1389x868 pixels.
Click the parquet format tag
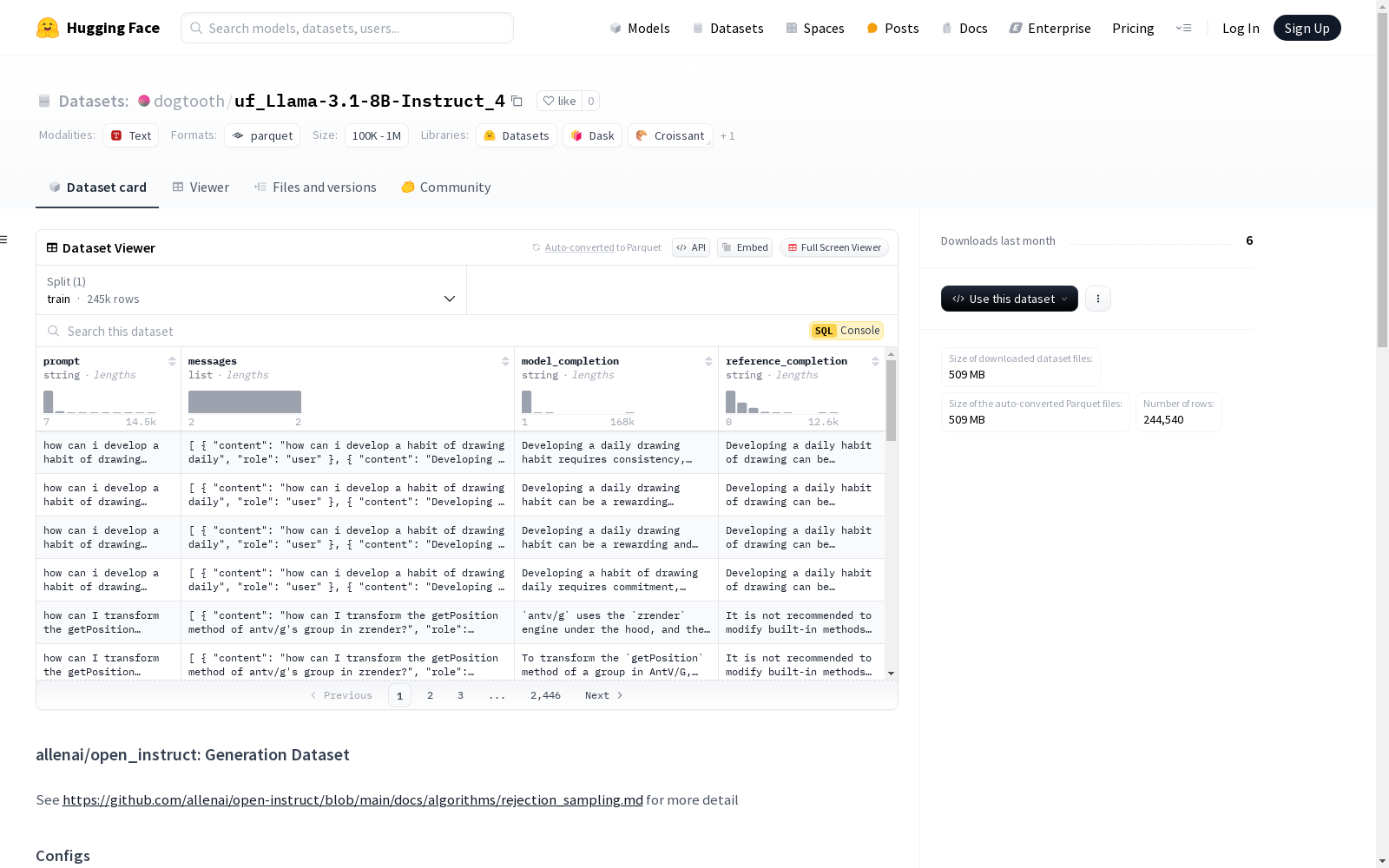tap(262, 135)
